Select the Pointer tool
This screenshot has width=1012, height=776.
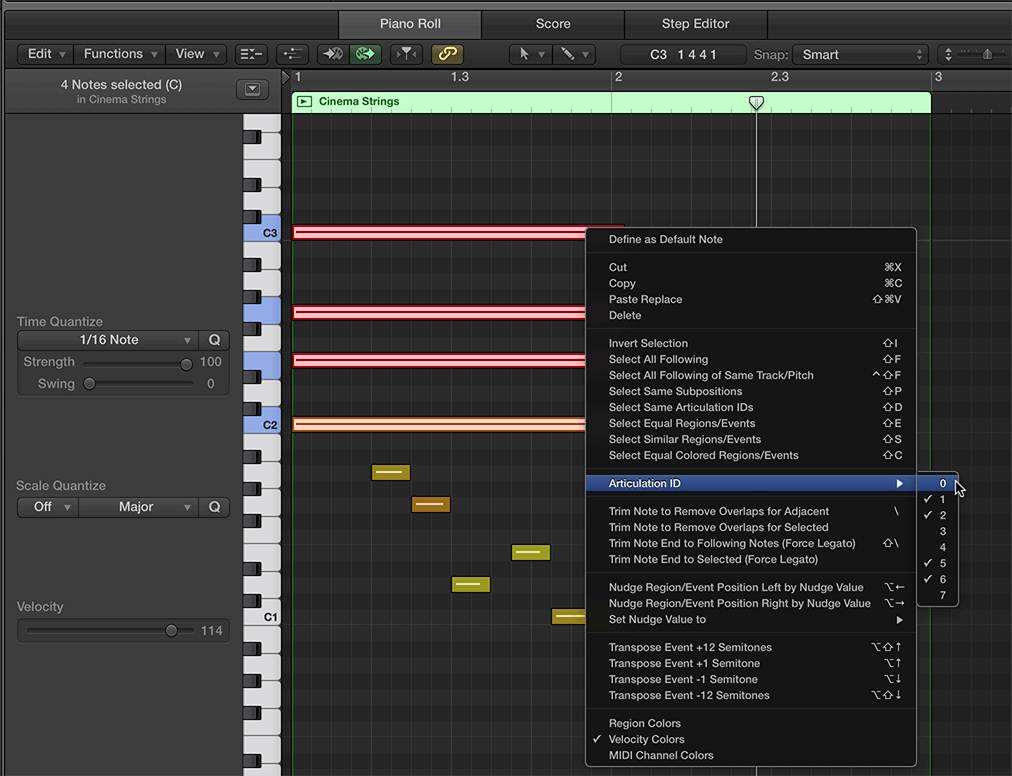(524, 54)
